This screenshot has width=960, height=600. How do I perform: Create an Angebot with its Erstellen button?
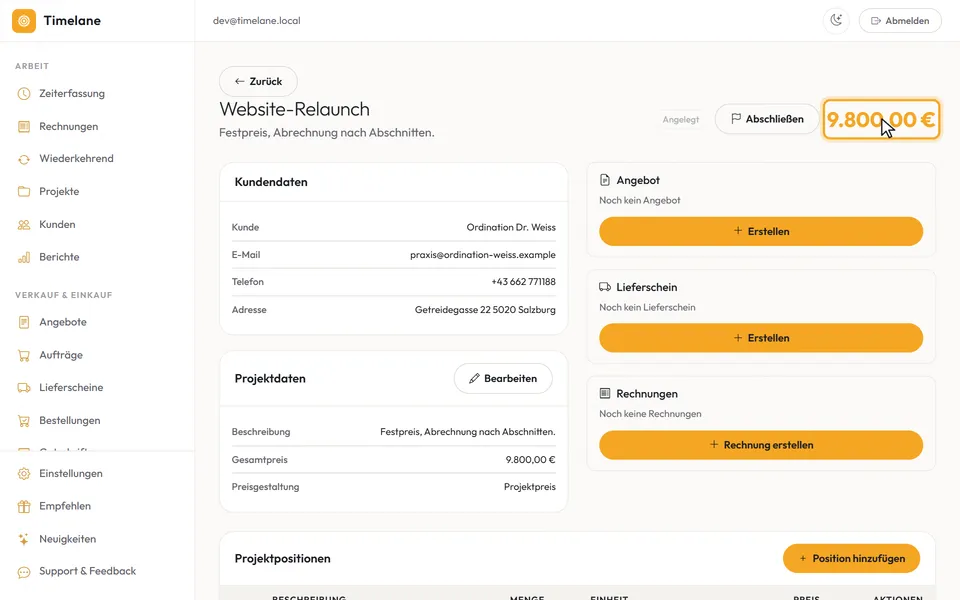point(761,231)
